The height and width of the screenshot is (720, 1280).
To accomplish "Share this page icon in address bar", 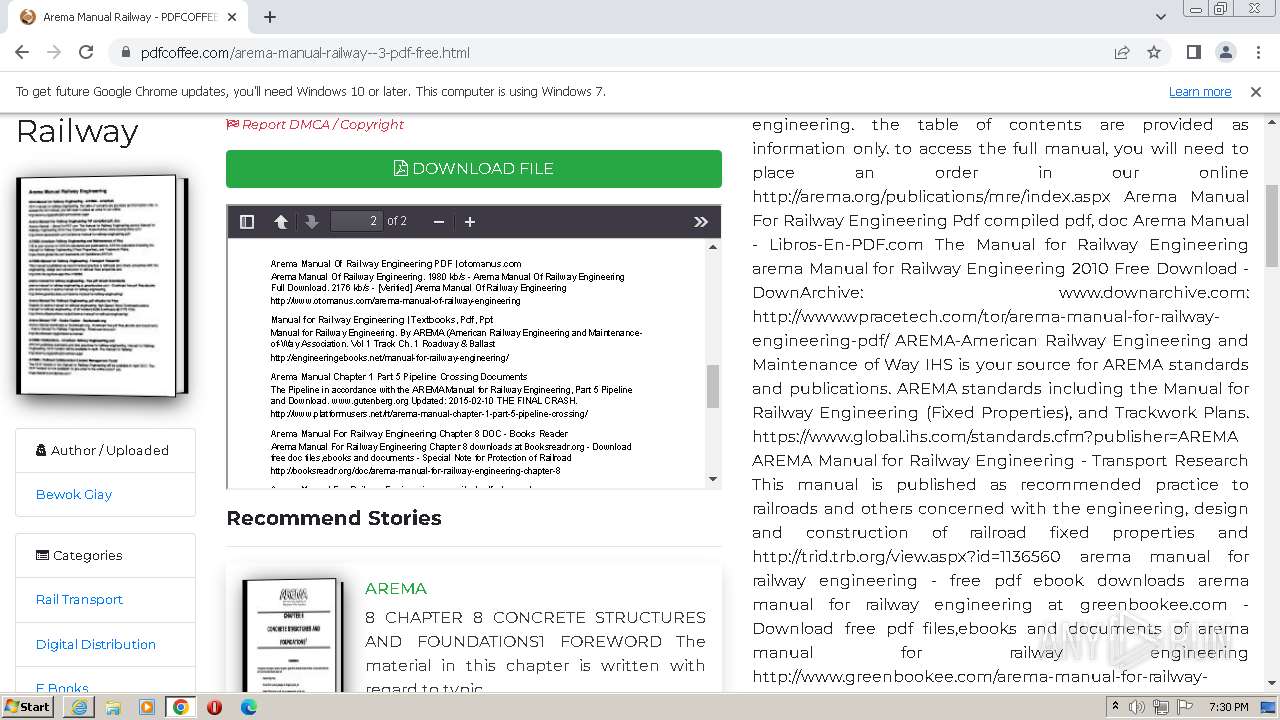I will click(x=1122, y=53).
